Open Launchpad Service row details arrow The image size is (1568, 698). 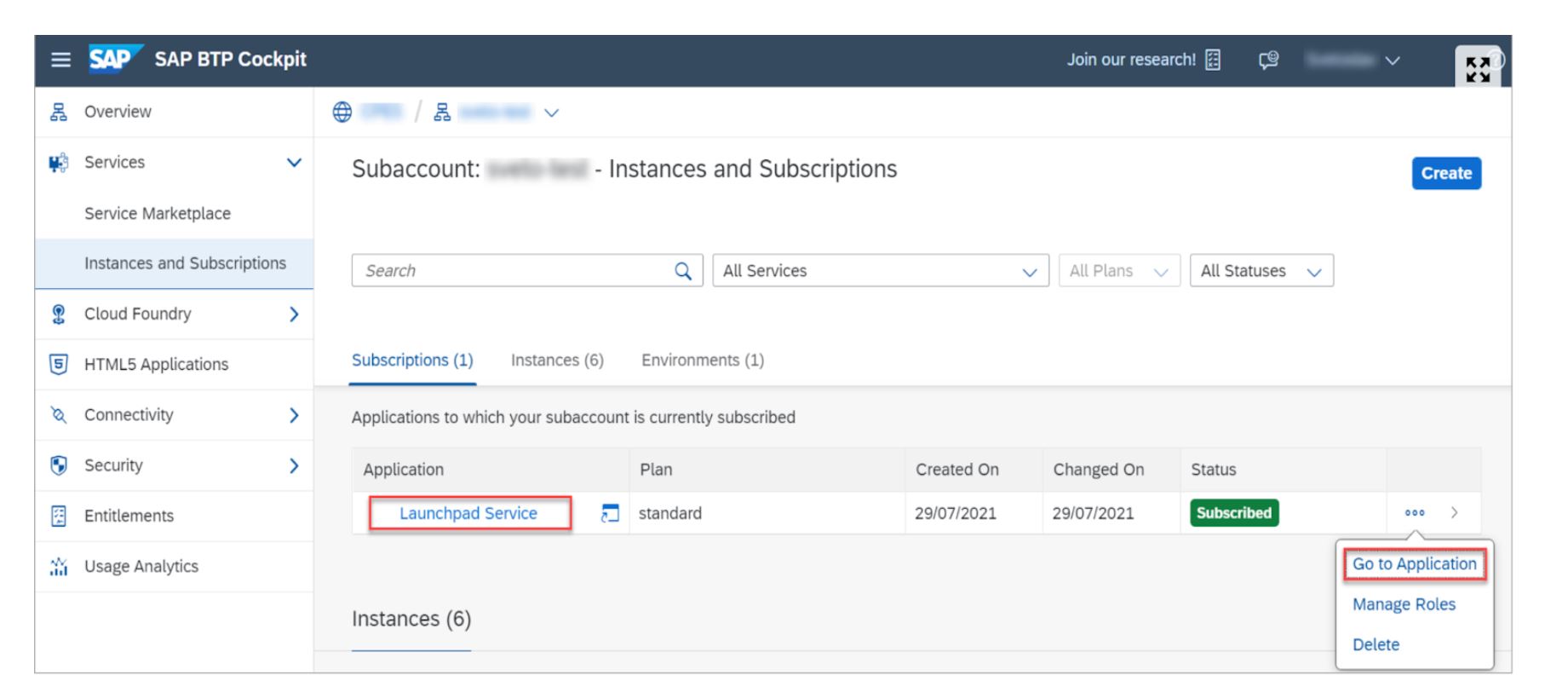(1455, 513)
